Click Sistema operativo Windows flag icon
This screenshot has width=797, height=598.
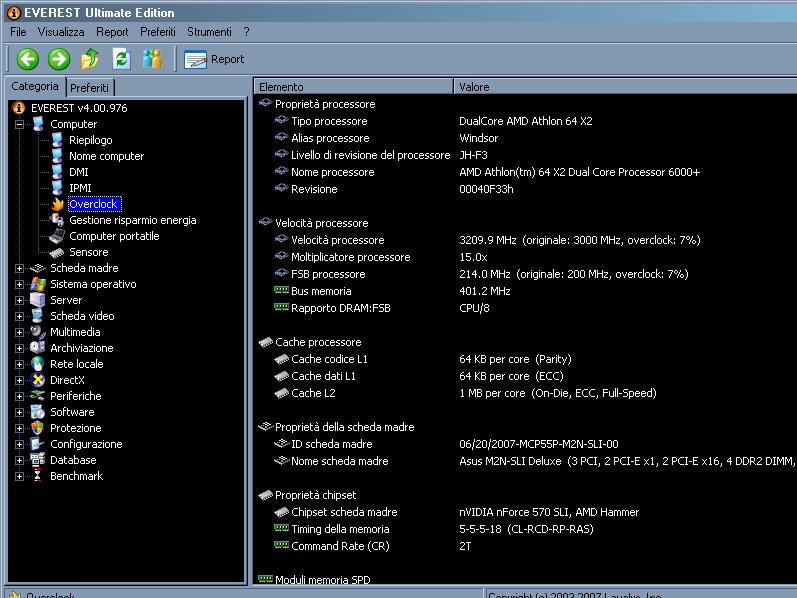click(x=38, y=284)
